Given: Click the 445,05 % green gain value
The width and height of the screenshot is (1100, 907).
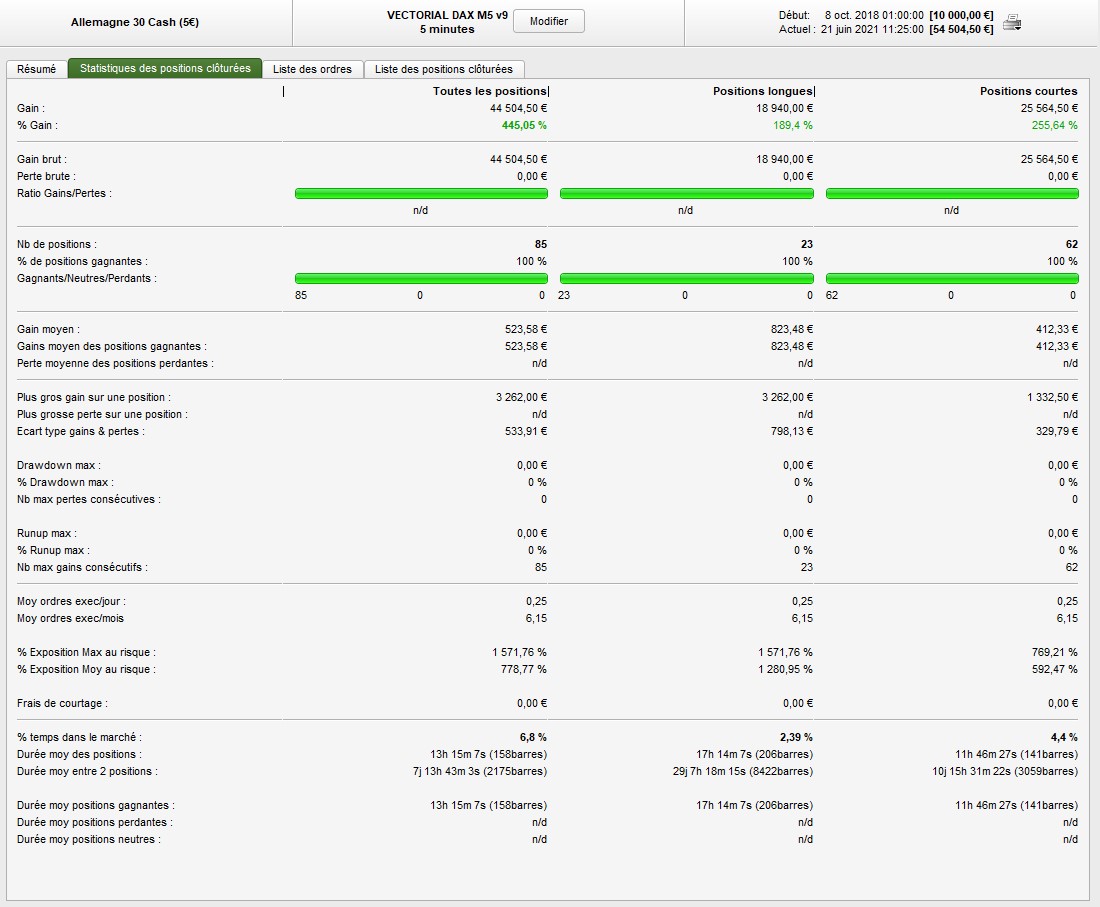Looking at the screenshot, I should tap(524, 125).
